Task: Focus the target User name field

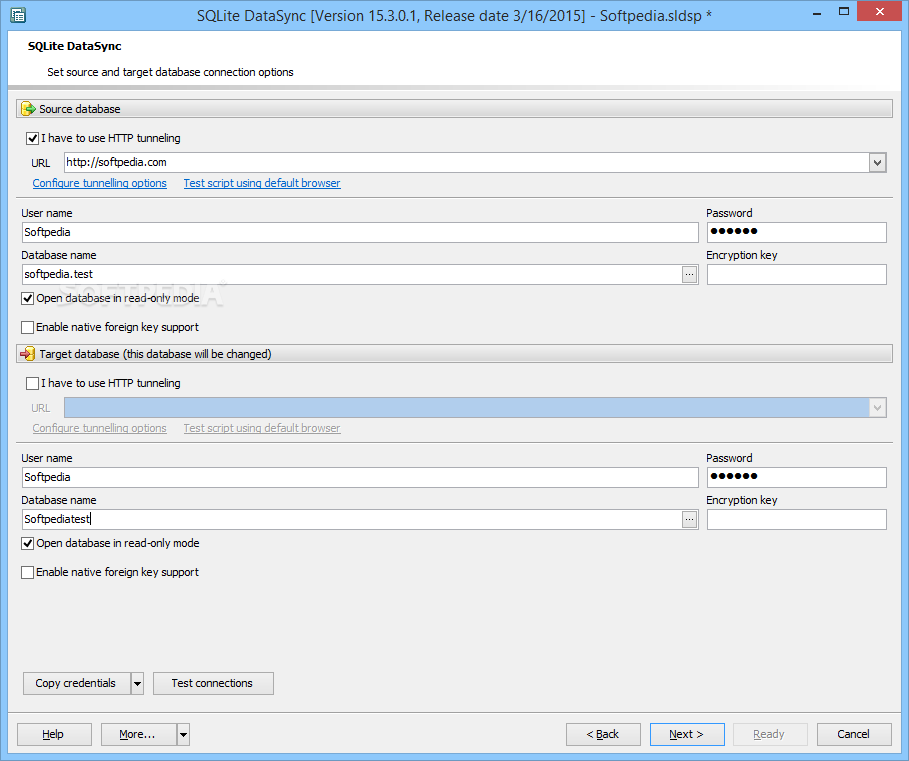Action: (x=360, y=478)
